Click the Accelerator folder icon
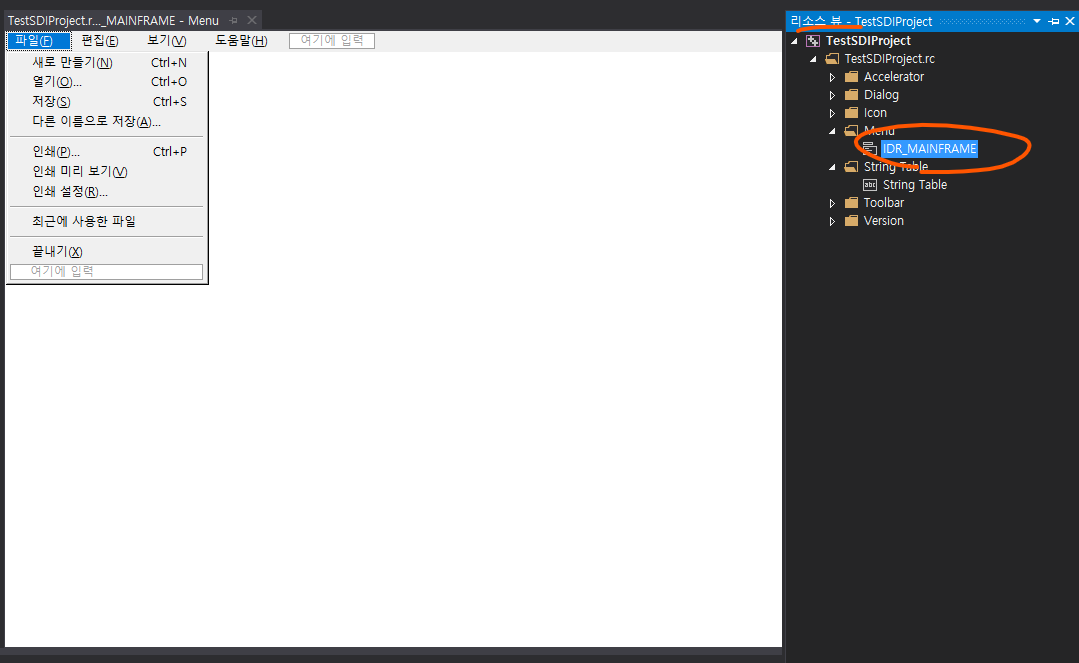 851,76
